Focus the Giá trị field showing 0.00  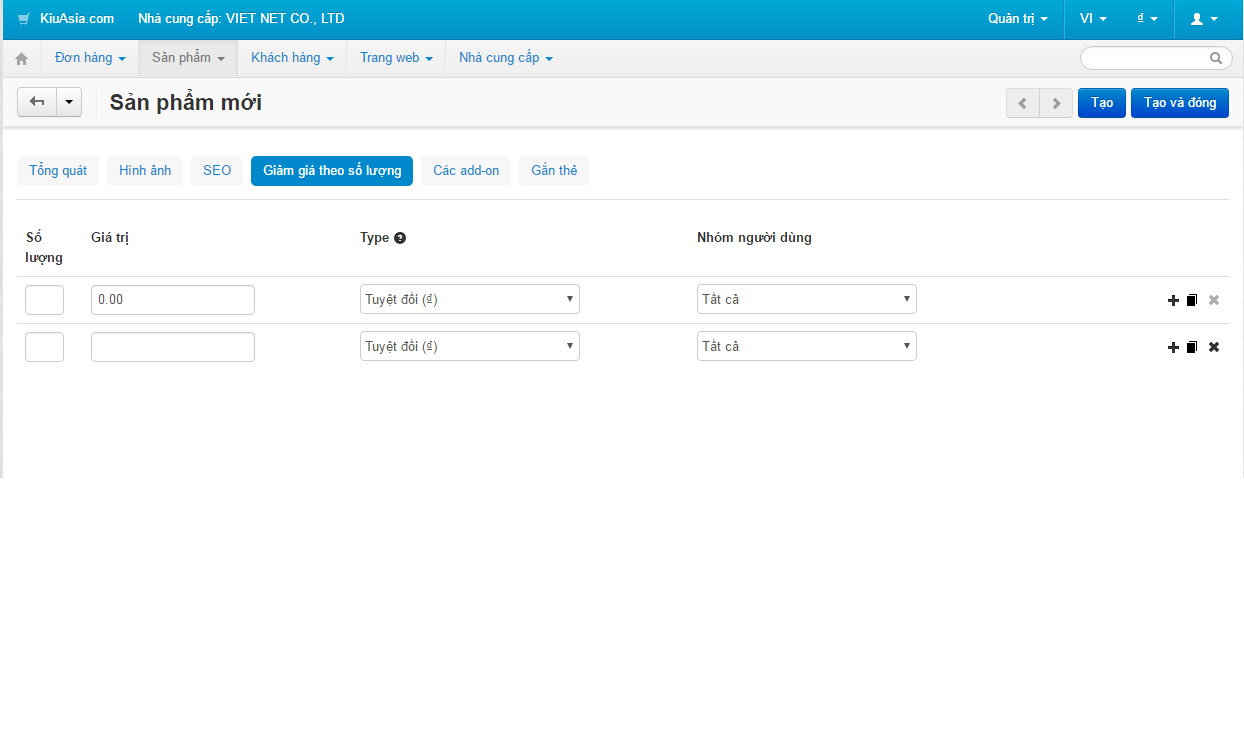pyautogui.click(x=173, y=299)
